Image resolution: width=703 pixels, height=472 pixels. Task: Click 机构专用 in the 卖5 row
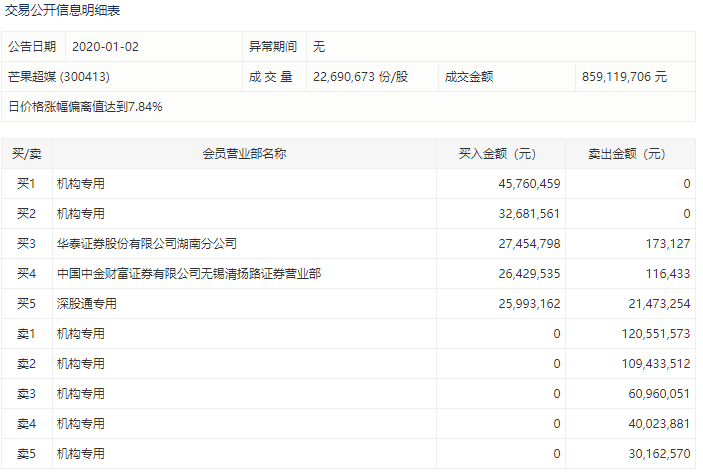81,454
